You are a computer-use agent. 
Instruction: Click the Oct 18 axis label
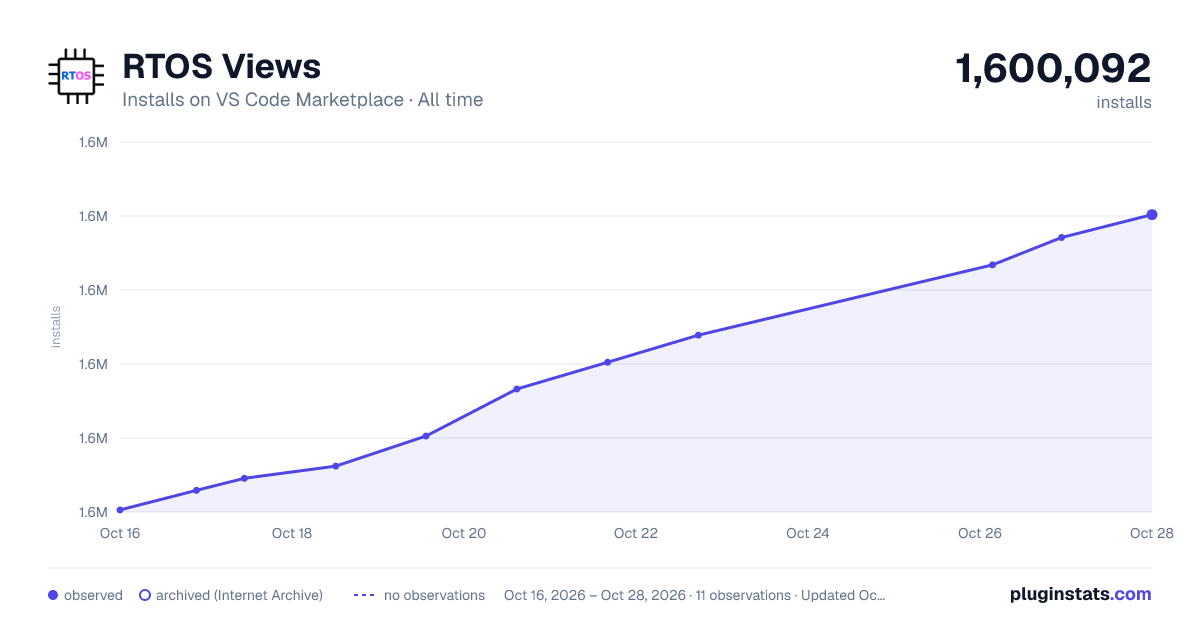292,533
